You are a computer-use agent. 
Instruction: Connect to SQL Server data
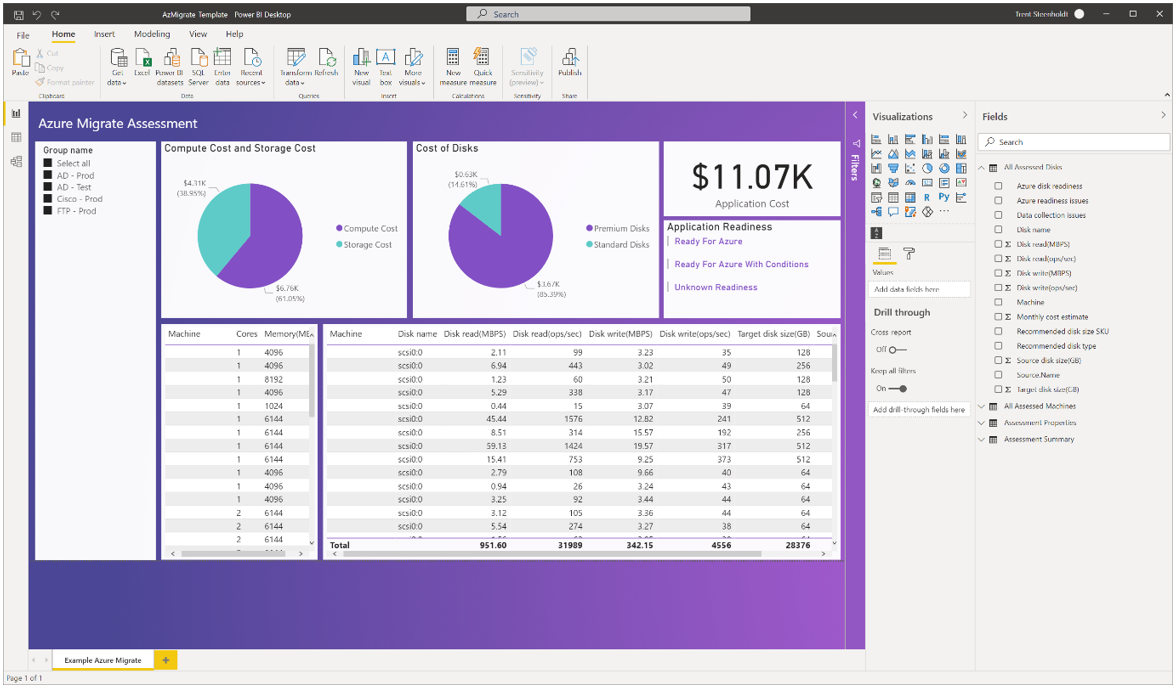coord(198,66)
